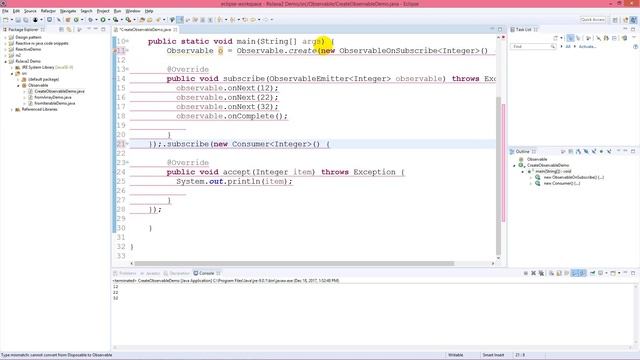Click the Open Perspective icon
The width and height of the screenshot is (640, 360).
(x=615, y=20)
